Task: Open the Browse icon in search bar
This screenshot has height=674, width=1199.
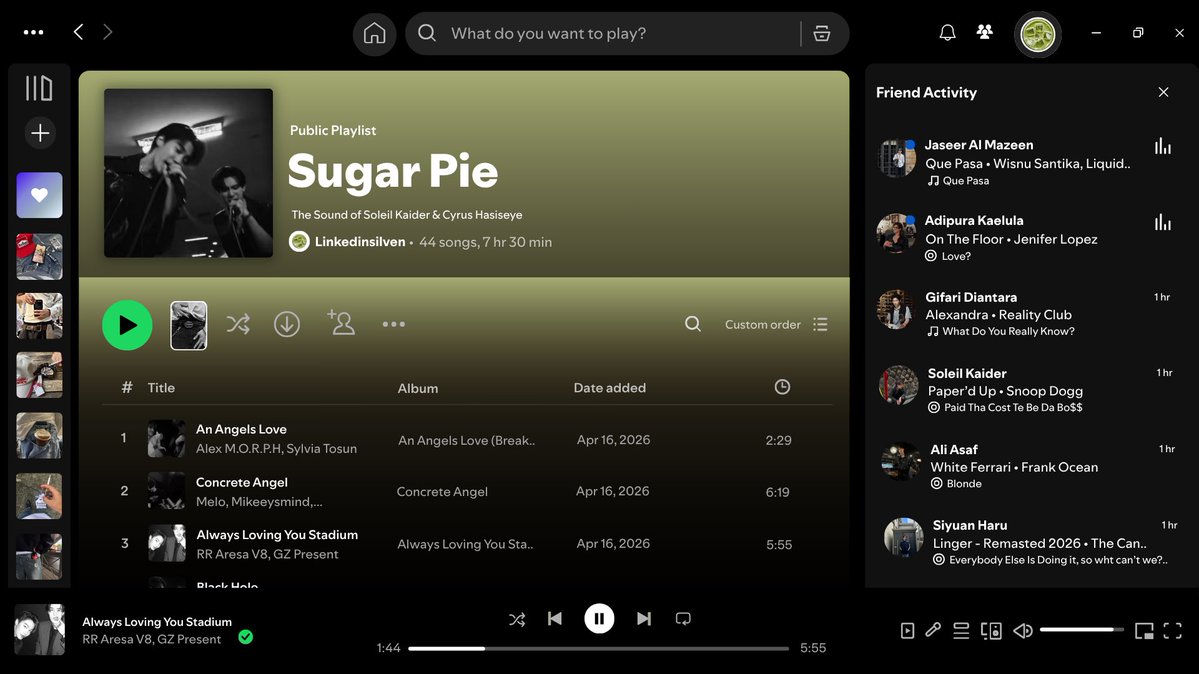Action: tap(822, 34)
